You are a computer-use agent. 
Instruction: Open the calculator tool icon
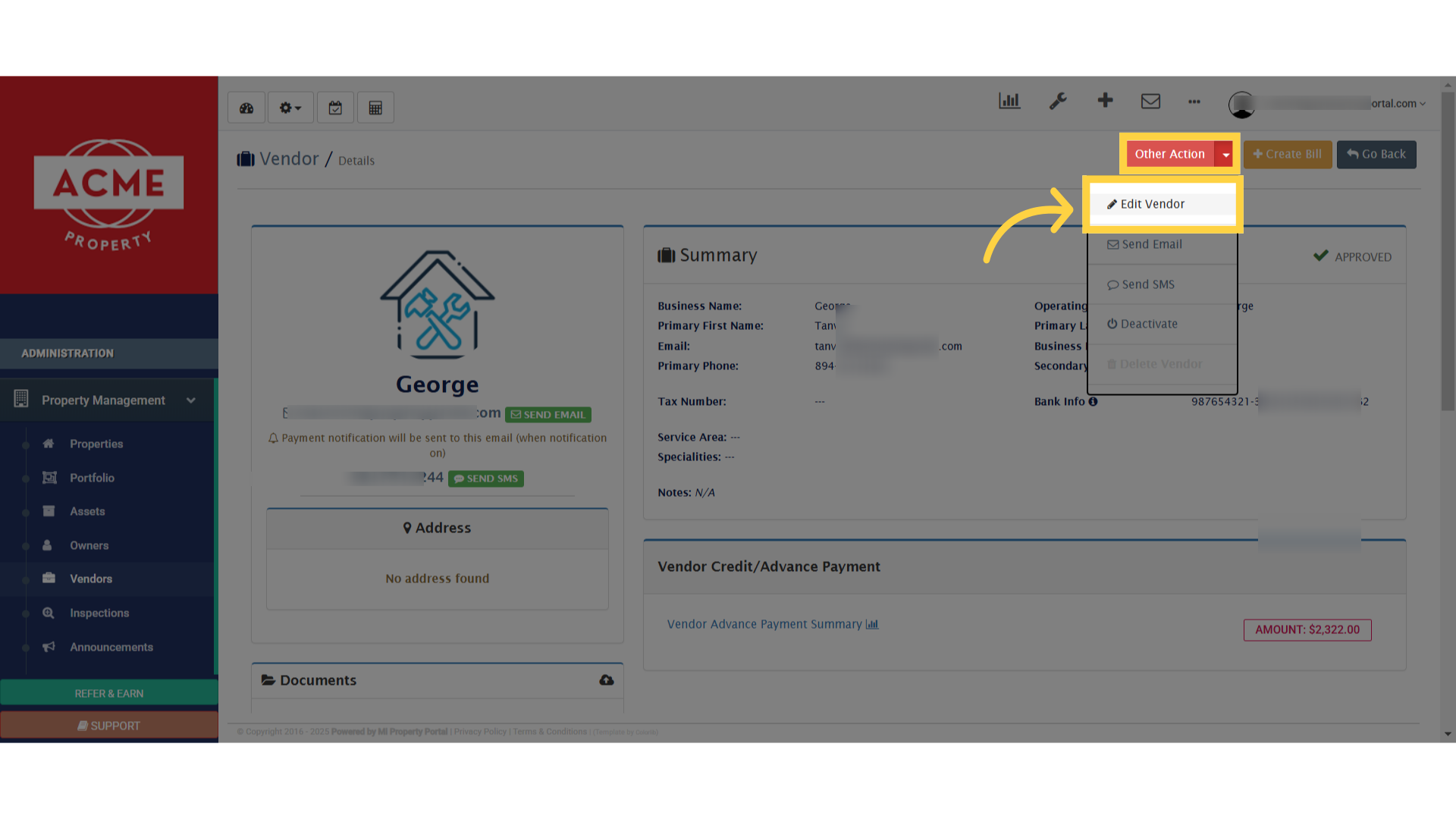[x=375, y=107]
